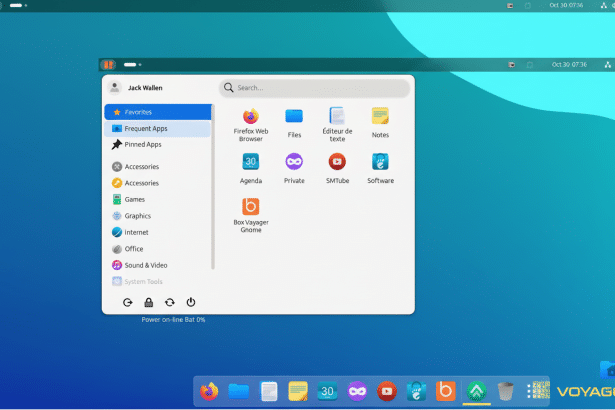Click the user avatar beside Jack Wallen
The image size is (615, 410).
point(115,87)
